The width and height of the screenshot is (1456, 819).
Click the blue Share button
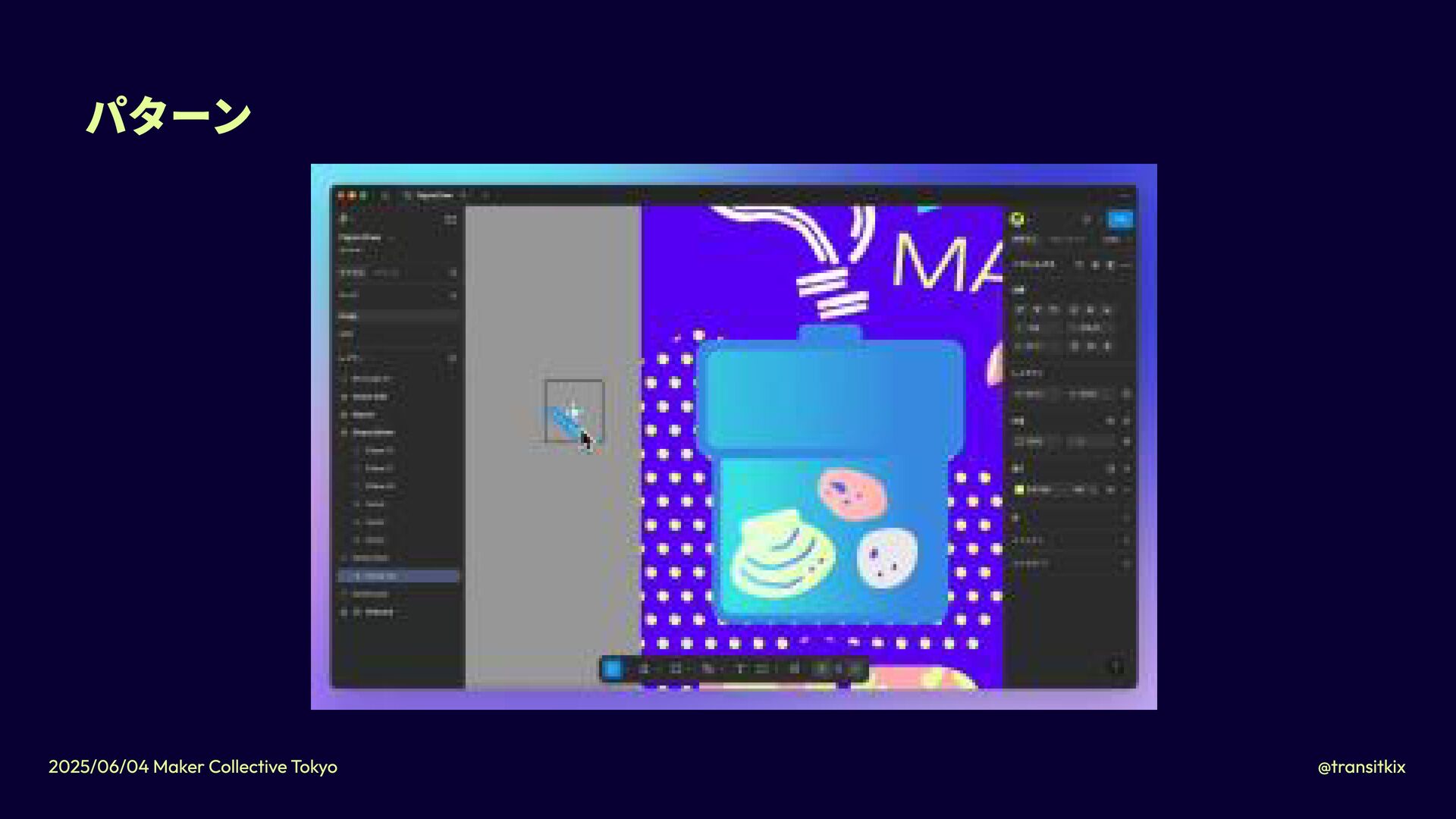[x=1119, y=219]
